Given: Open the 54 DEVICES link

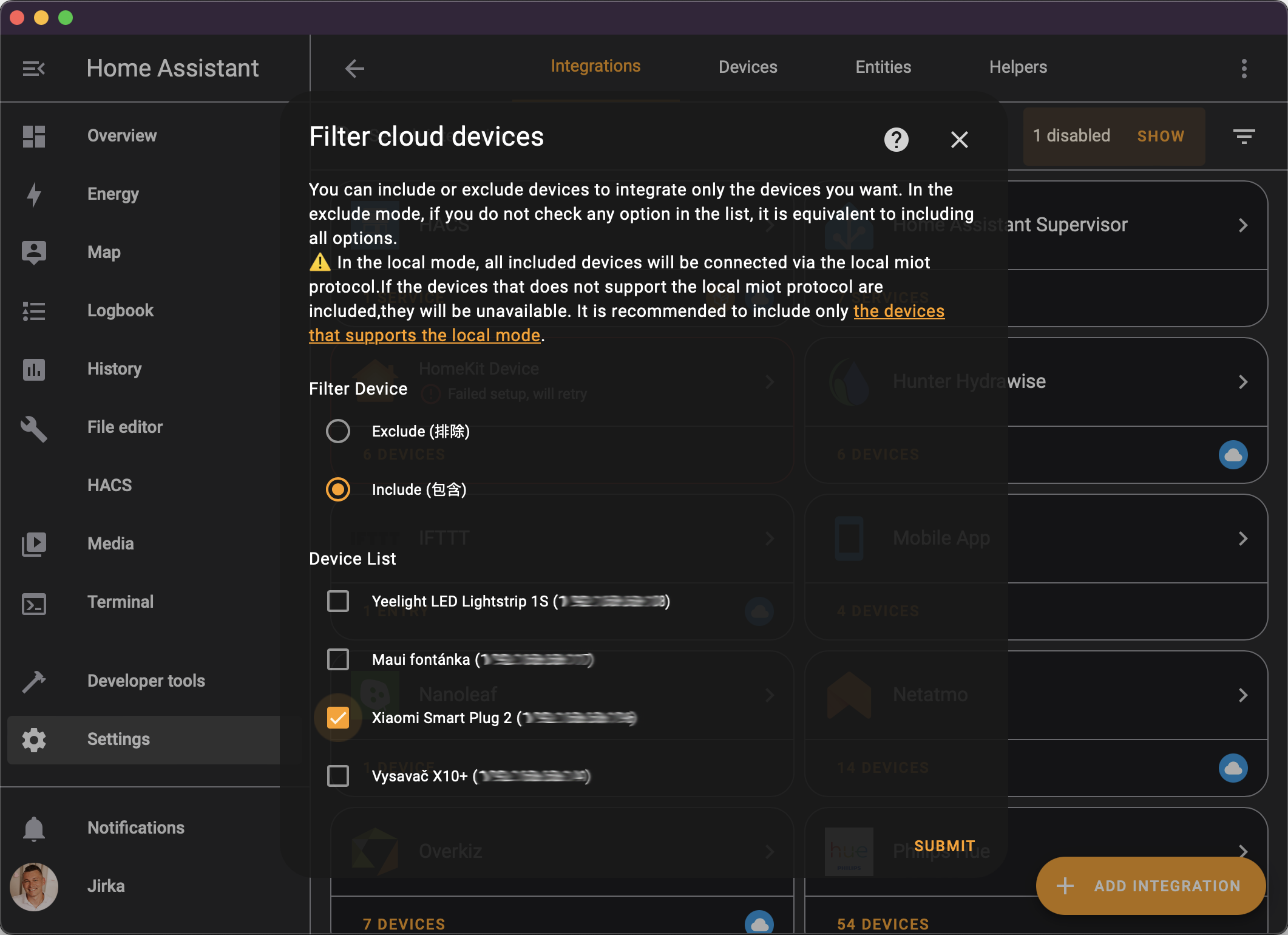Looking at the screenshot, I should point(883,924).
